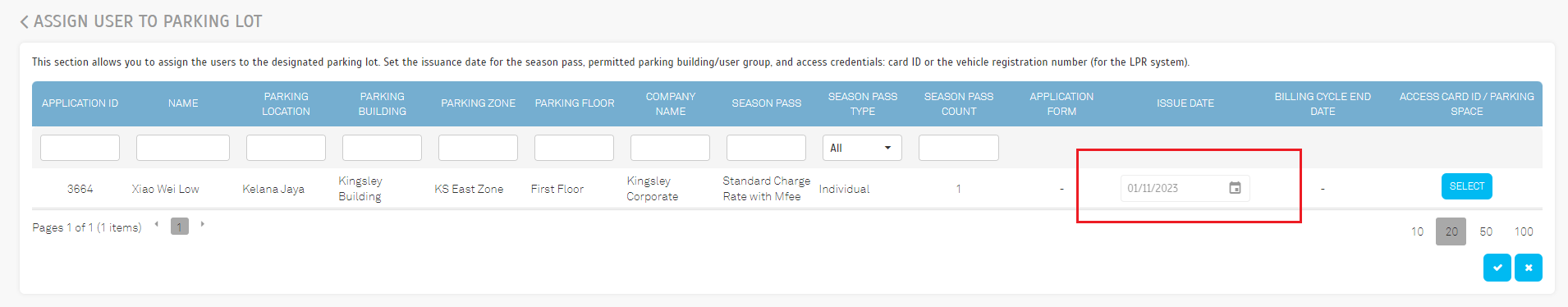Focus the Parking Zone filter field
This screenshot has height=307, width=1568.
(478, 148)
